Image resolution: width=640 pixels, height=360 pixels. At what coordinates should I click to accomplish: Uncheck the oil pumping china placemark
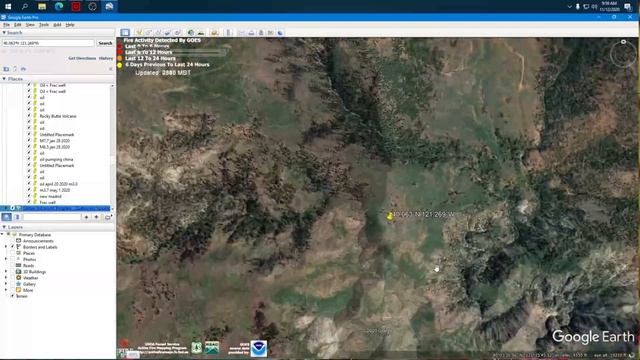pyautogui.click(x=29, y=159)
